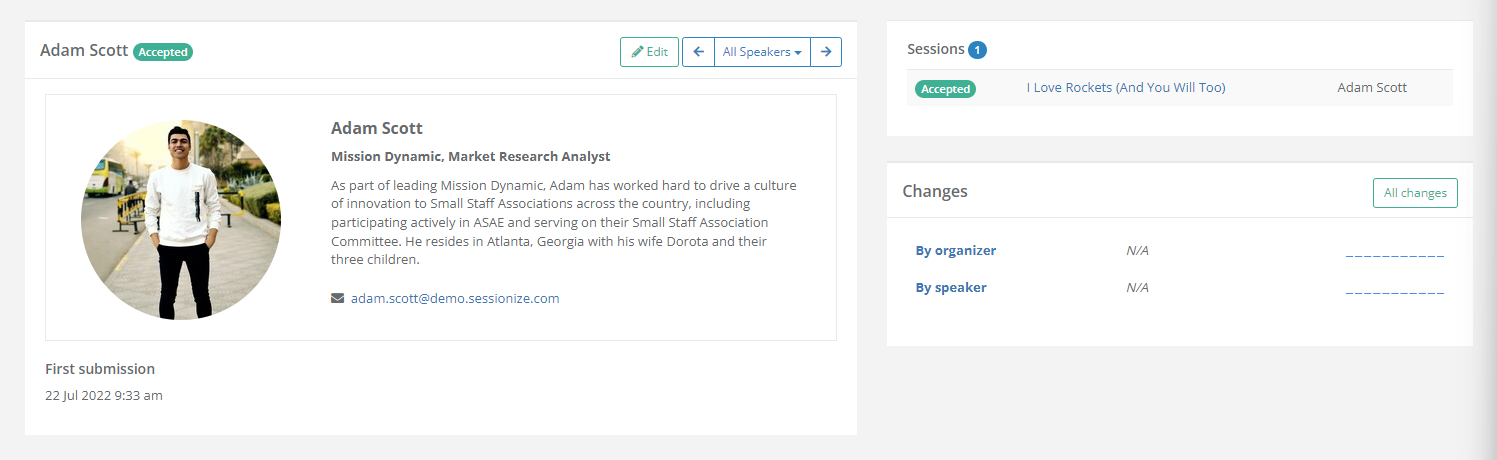
Task: Select the By organizer changes link
Action: [x=955, y=251]
